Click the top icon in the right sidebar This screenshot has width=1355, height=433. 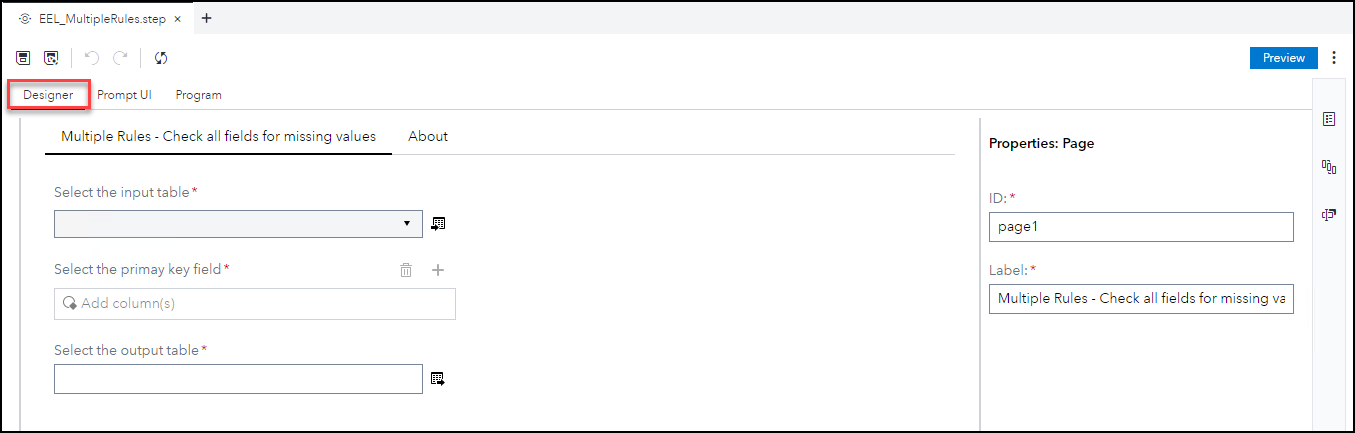click(x=1329, y=119)
